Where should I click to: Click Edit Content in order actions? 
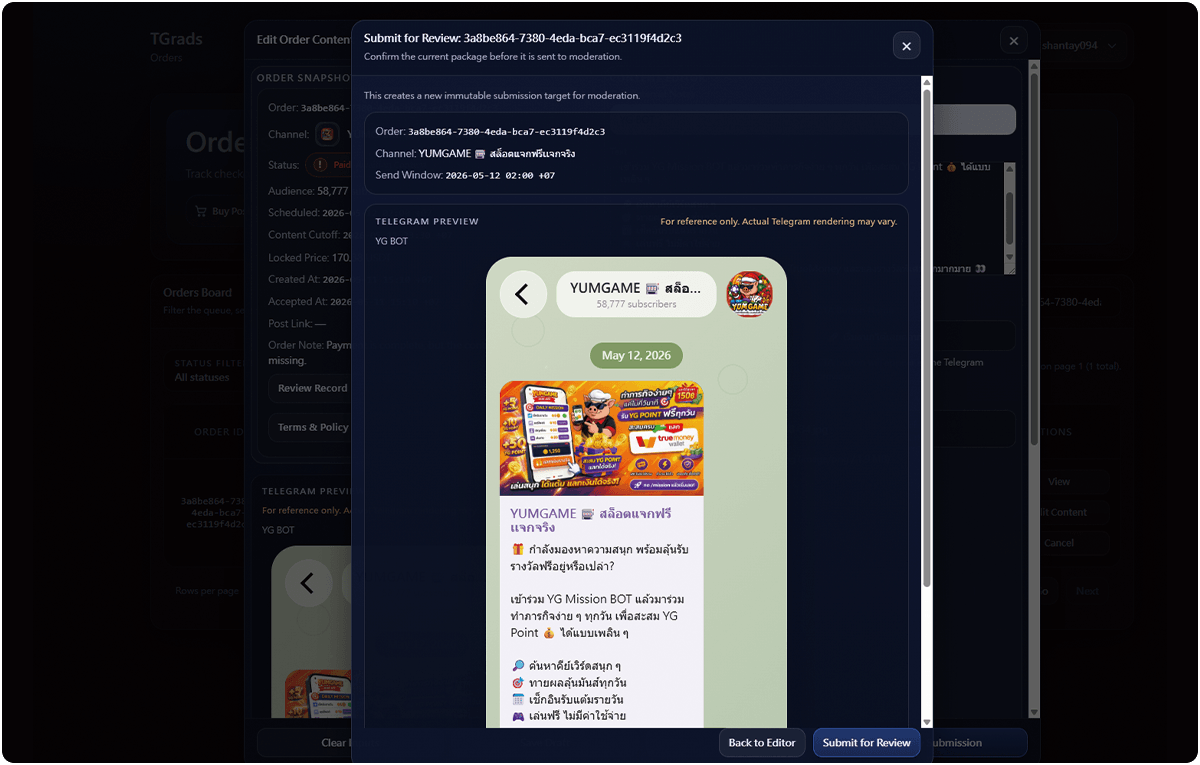[1074, 512]
